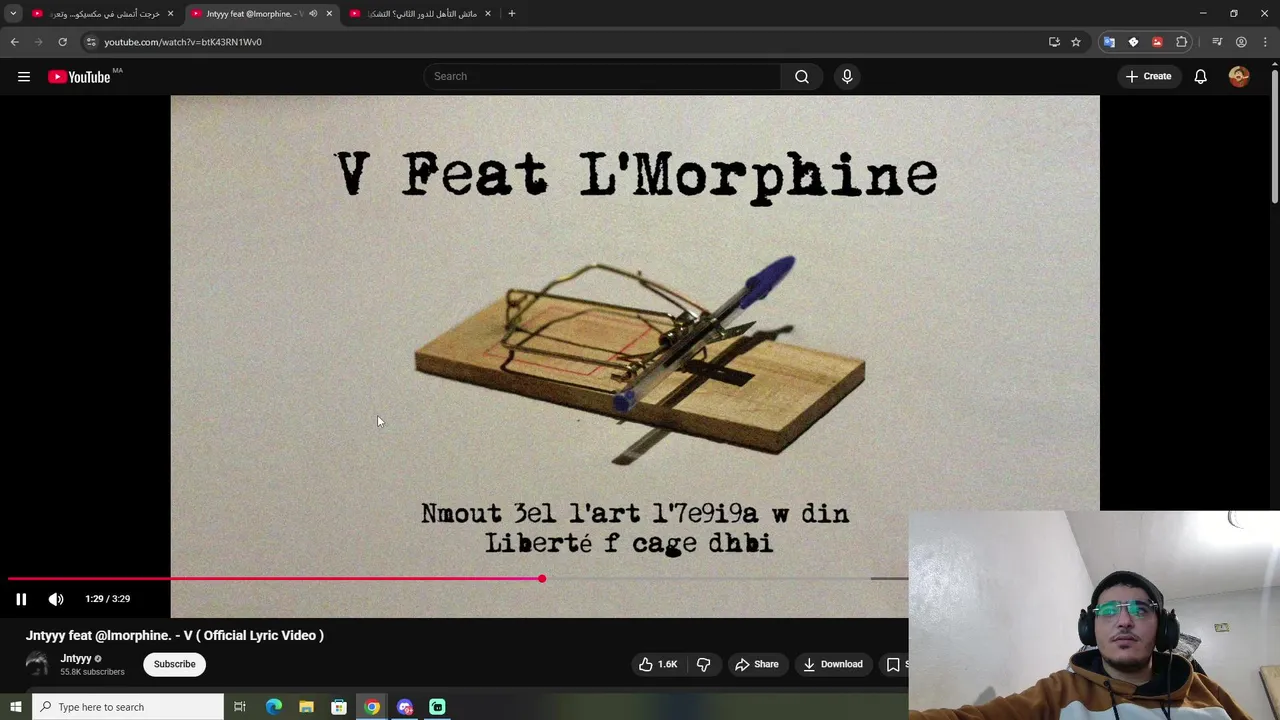Click the red scrubber handle on the progress bar
1280x720 pixels.
pos(542,579)
